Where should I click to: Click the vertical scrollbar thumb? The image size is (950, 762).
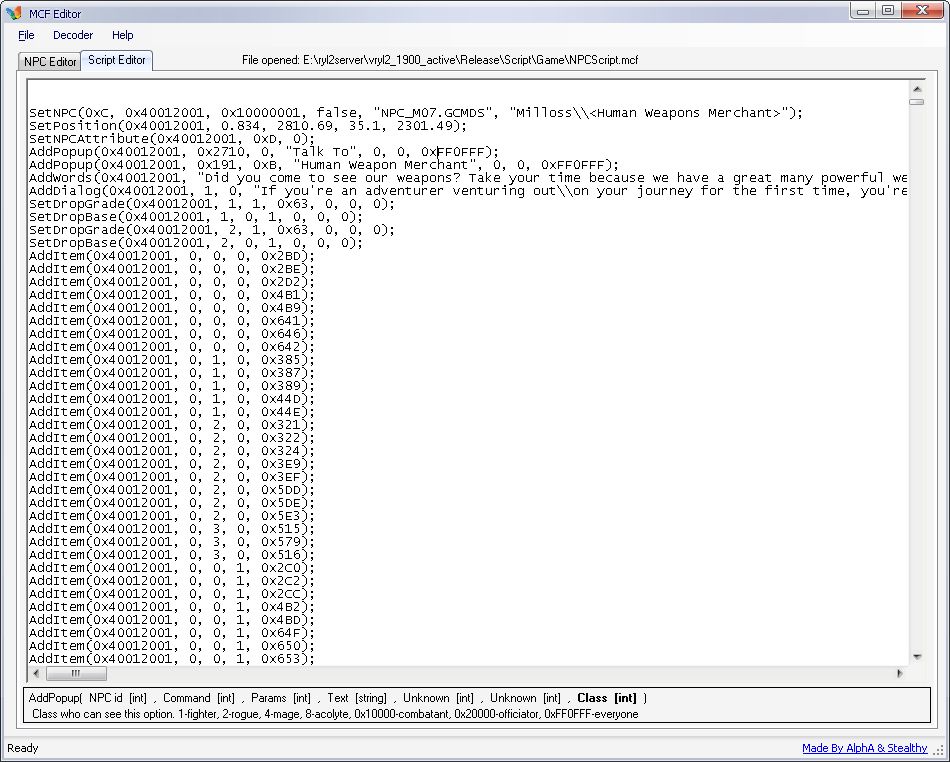tap(917, 101)
